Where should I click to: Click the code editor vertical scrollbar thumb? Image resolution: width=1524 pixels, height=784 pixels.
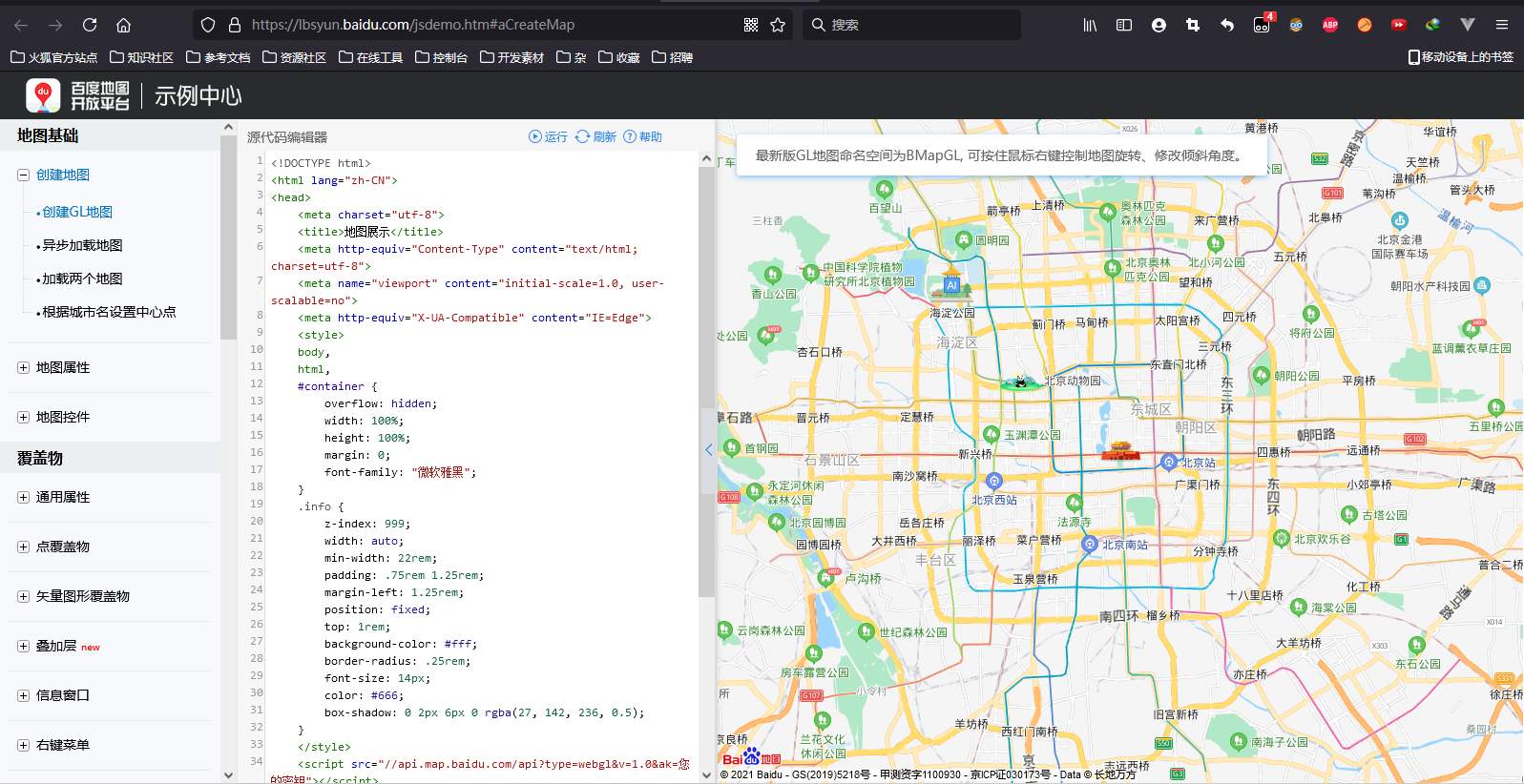click(x=706, y=382)
